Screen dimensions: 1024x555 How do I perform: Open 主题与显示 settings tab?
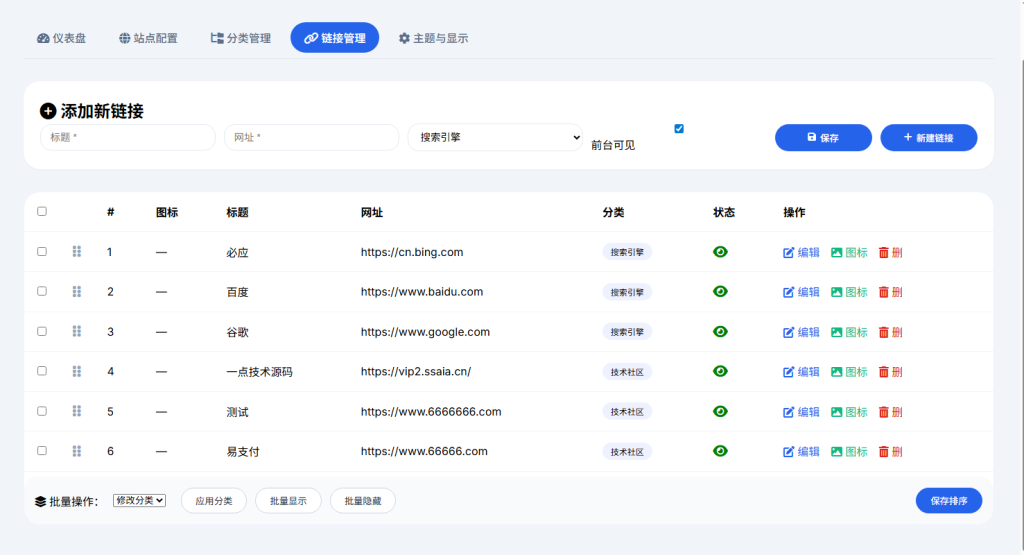[x=434, y=38]
